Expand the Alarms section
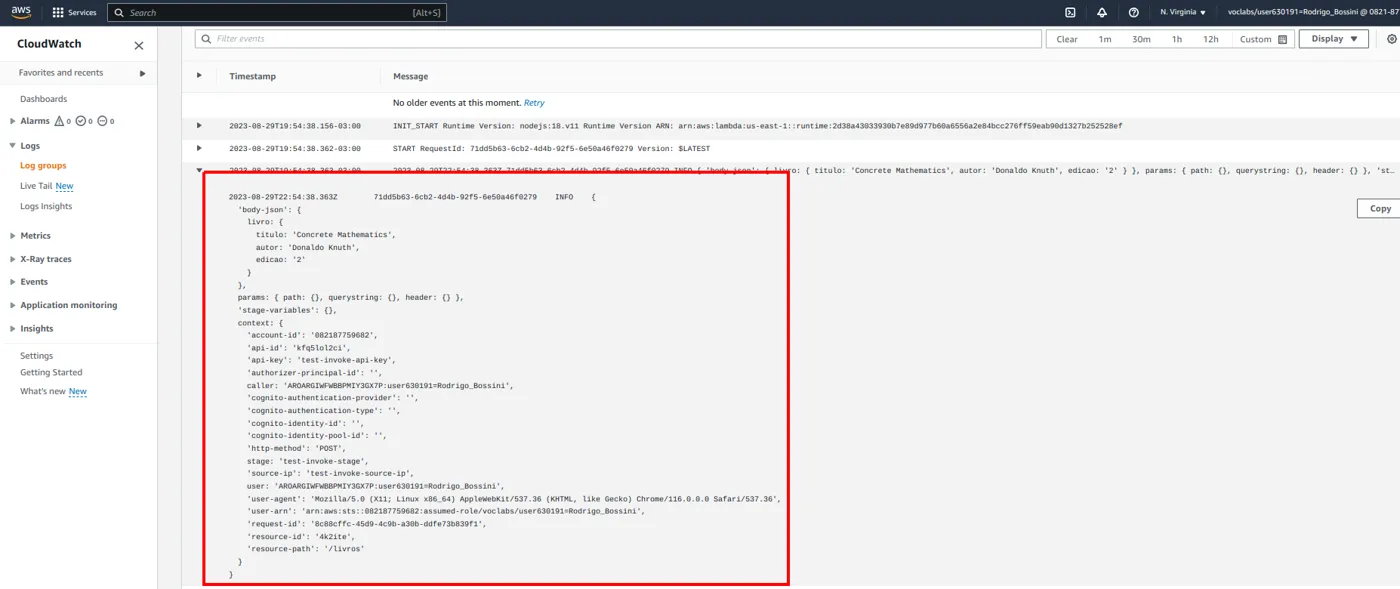Screen dimensions: 1400x589 [x=12, y=121]
